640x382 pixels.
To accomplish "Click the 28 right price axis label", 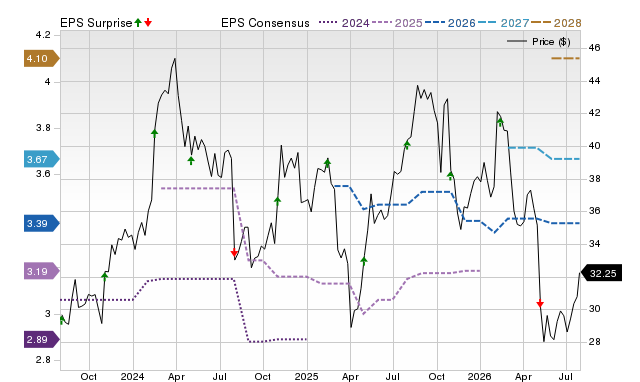I will pos(594,342).
